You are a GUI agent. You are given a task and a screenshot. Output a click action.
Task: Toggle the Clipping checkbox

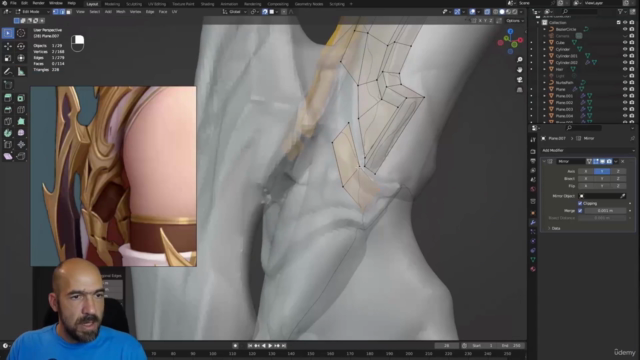[580, 203]
